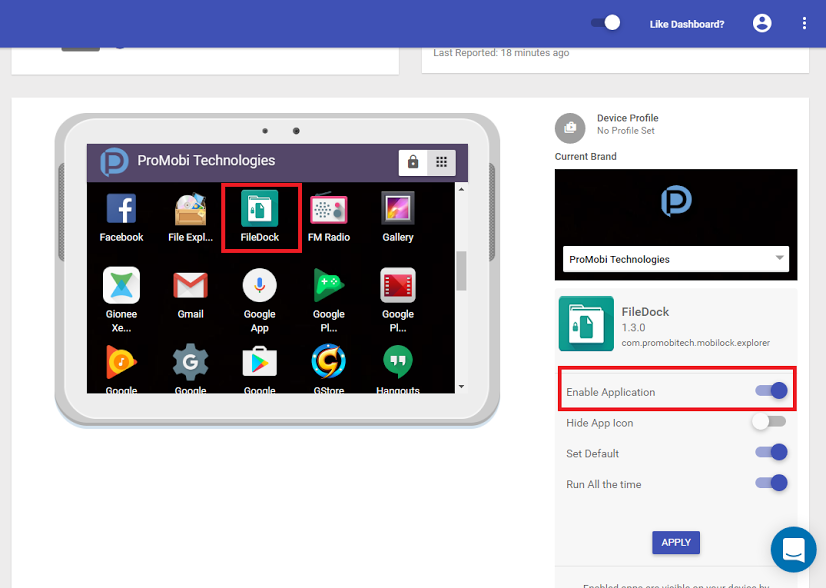Toggle Enable Application switch

[x=772, y=390]
